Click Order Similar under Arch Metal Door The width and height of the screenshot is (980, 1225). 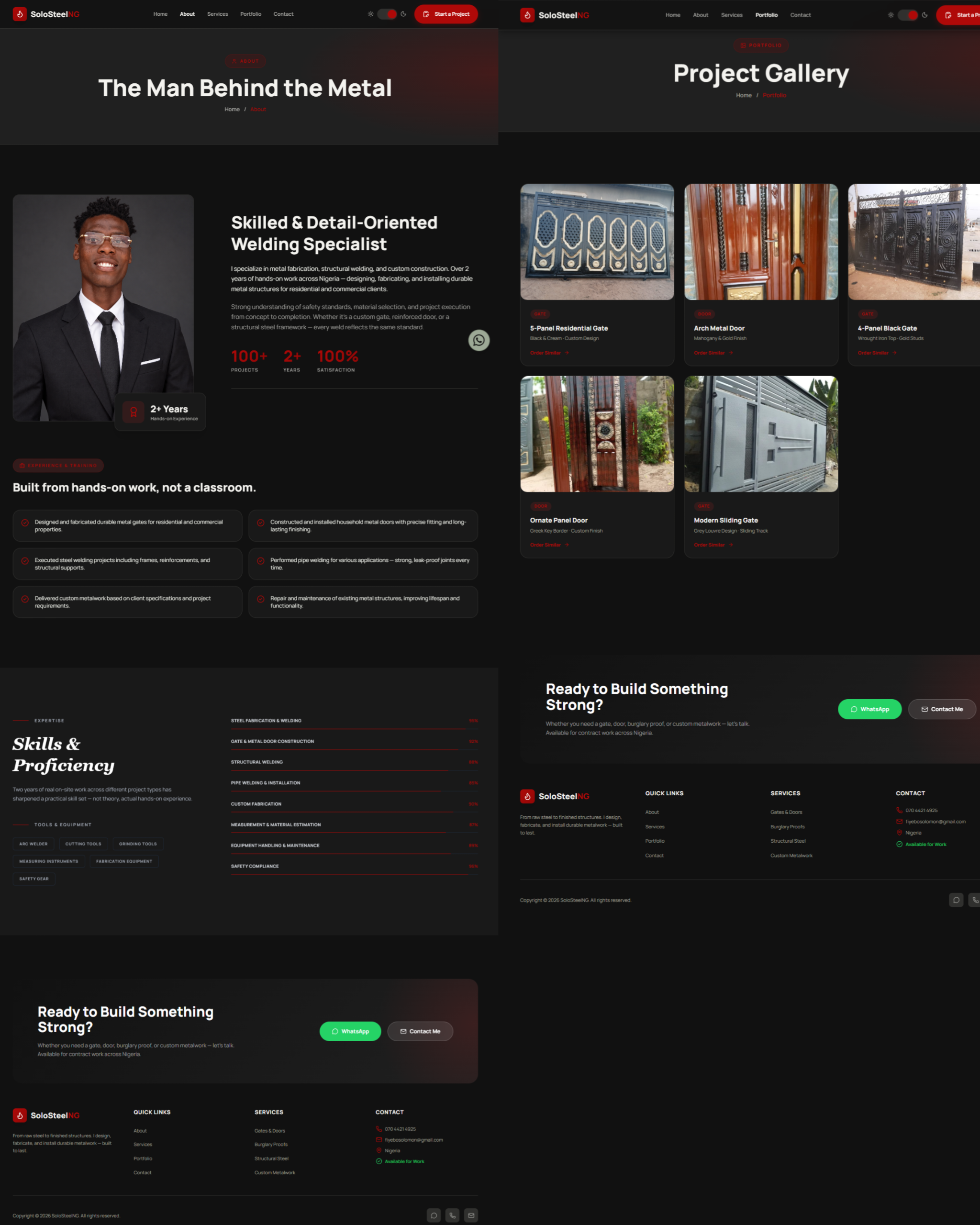(713, 353)
